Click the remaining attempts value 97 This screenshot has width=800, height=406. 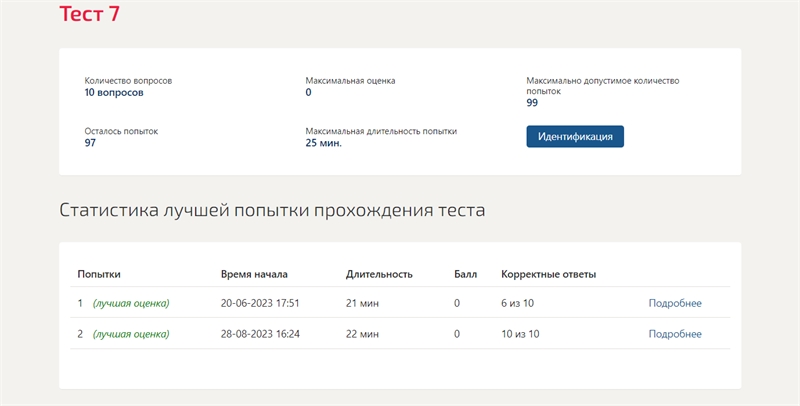pos(90,143)
